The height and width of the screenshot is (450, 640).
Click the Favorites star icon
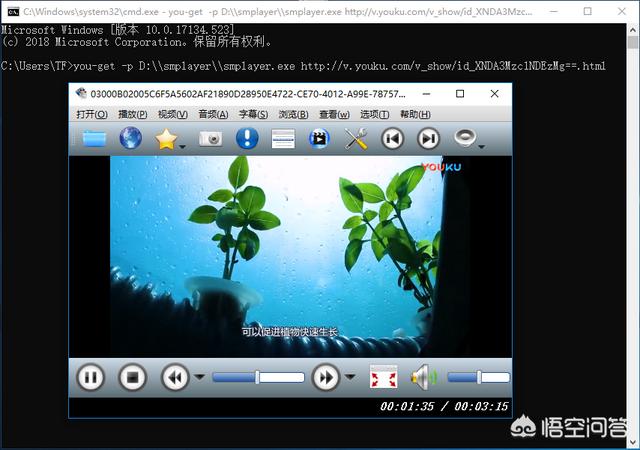[166, 139]
